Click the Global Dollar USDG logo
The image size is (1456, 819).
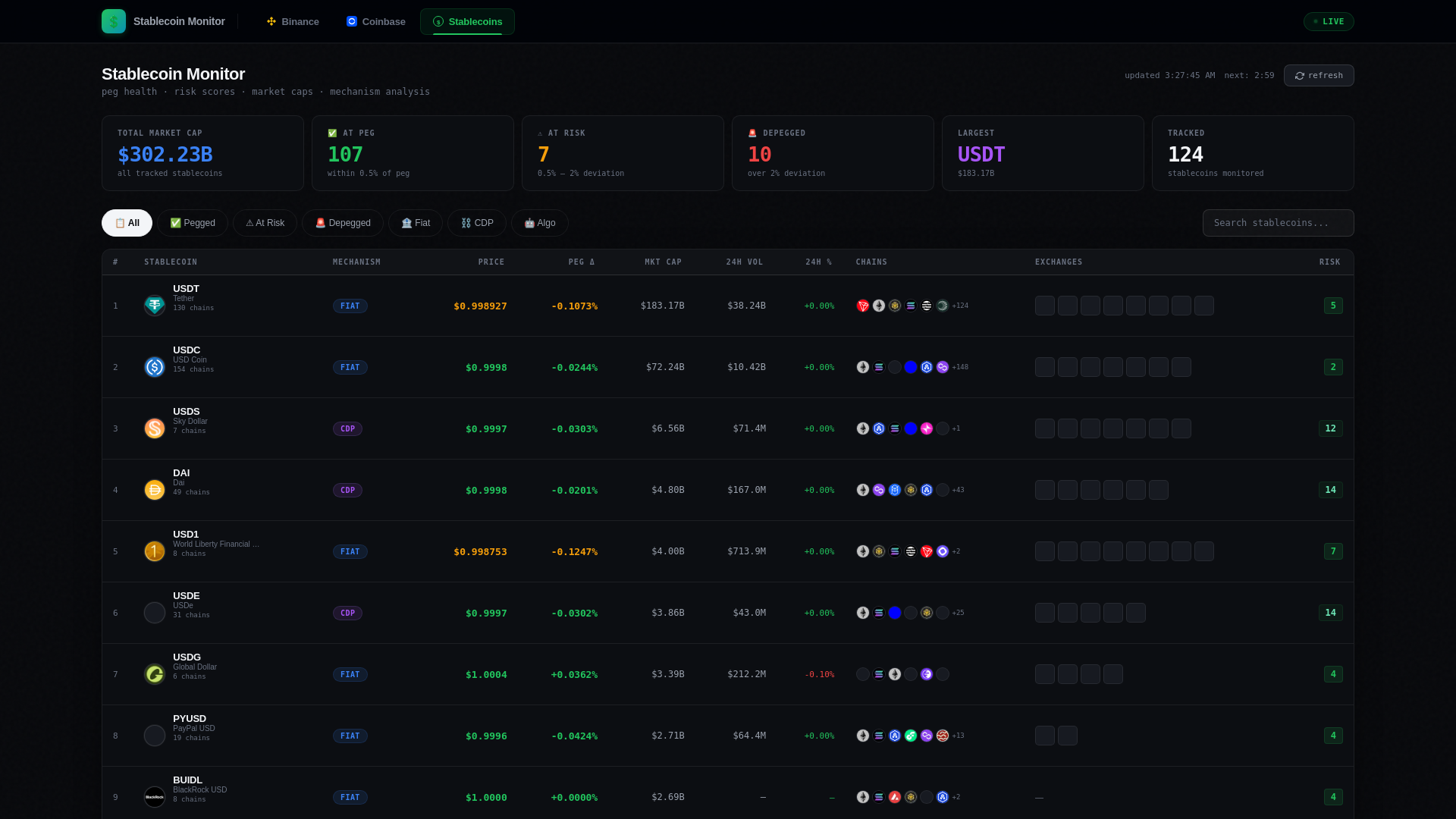click(x=155, y=674)
